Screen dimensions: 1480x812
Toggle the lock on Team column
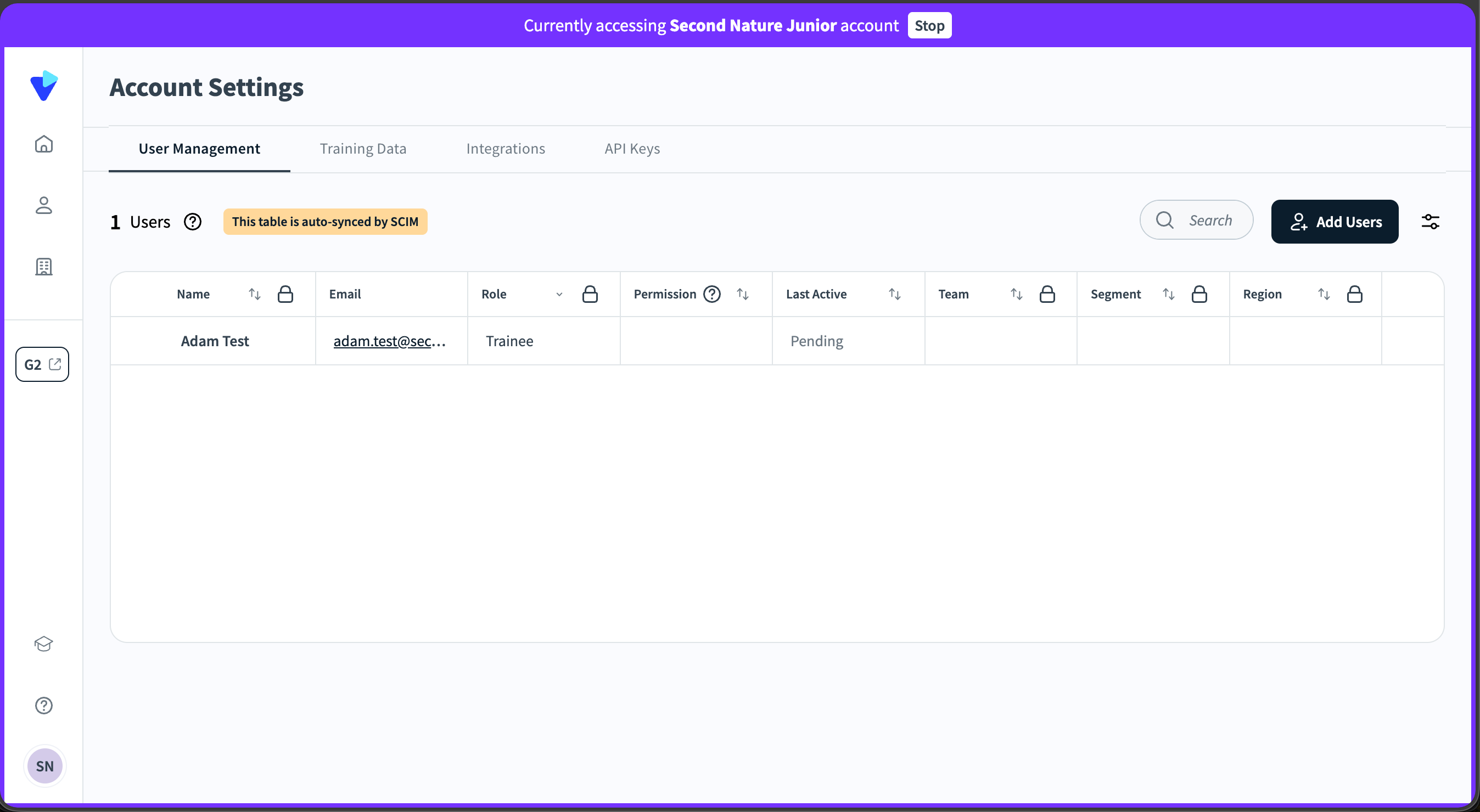pyautogui.click(x=1047, y=294)
